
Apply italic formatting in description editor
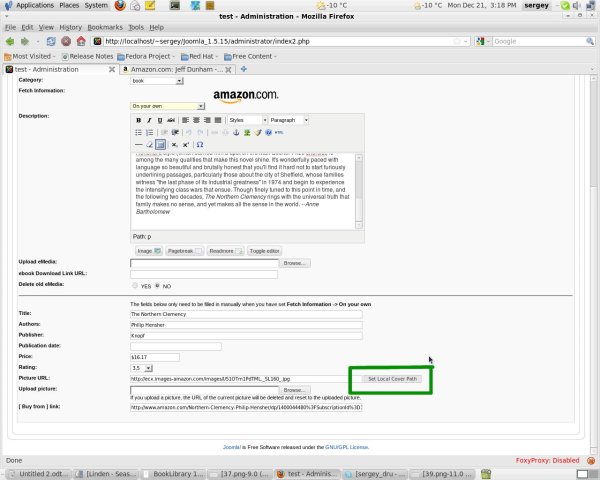(149, 120)
